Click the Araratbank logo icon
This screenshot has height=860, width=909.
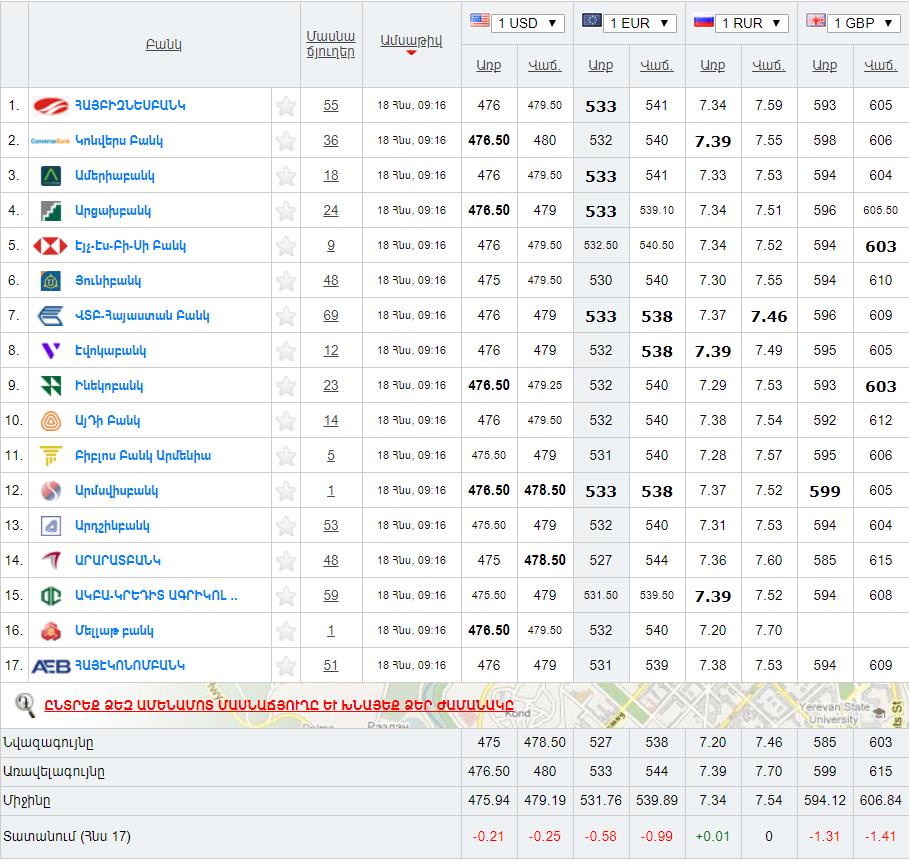(x=51, y=561)
